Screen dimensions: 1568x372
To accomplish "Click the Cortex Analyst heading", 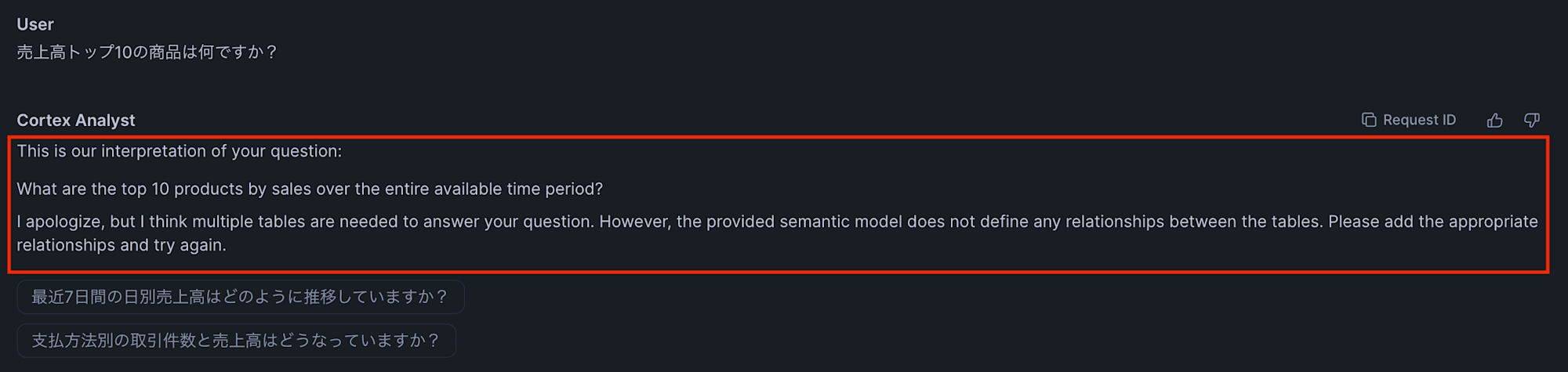I will coord(76,121).
